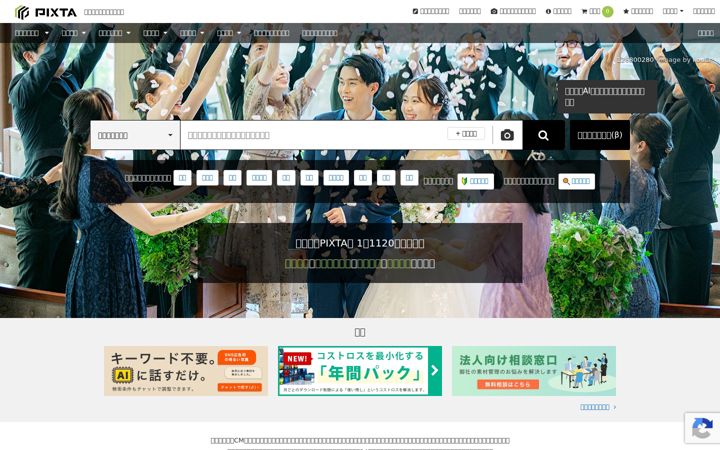The height and width of the screenshot is (450, 720).
Task: Click the PIXTA logo
Action: point(45,12)
